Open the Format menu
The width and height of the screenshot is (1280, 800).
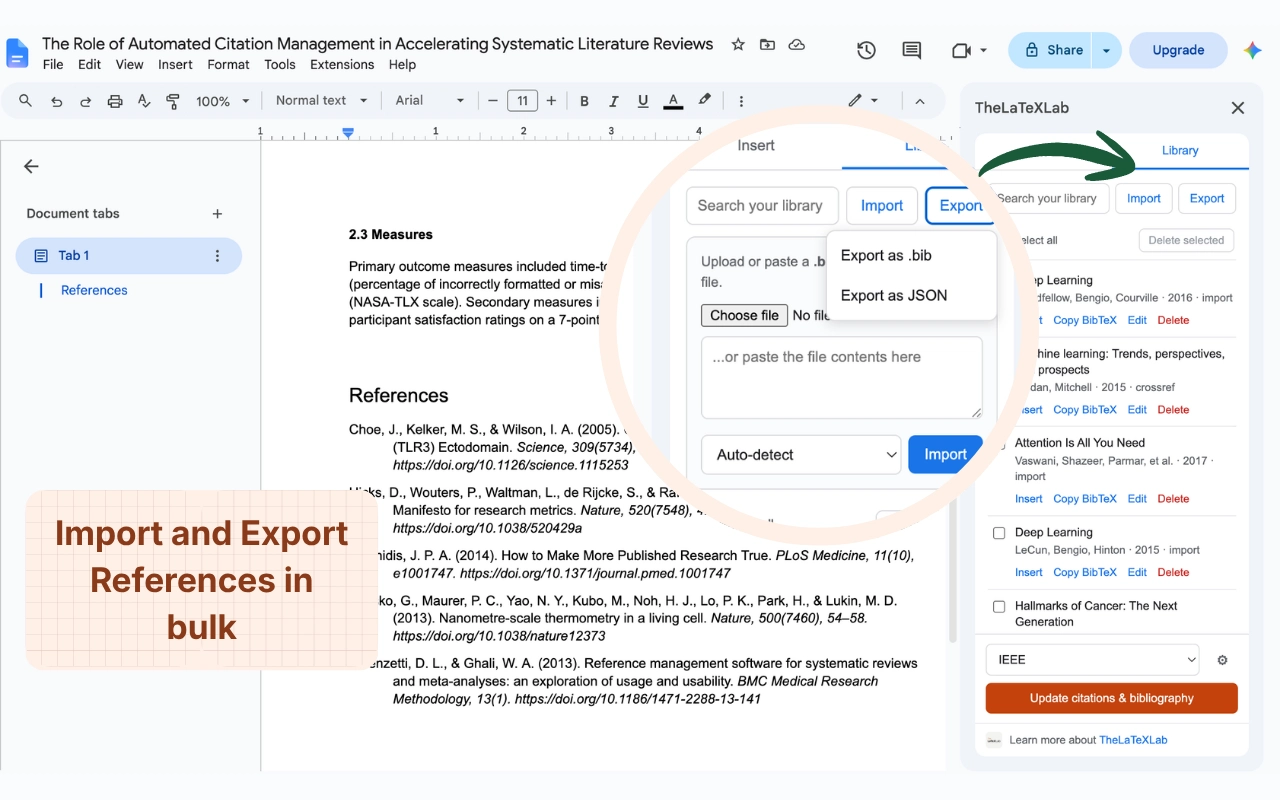pyautogui.click(x=228, y=65)
